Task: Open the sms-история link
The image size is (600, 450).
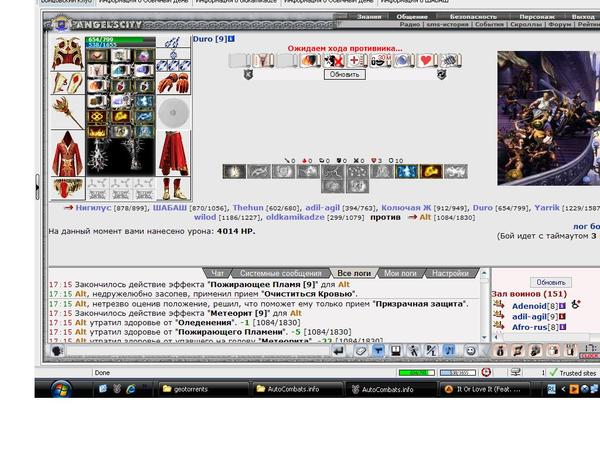Action: pyautogui.click(x=448, y=24)
